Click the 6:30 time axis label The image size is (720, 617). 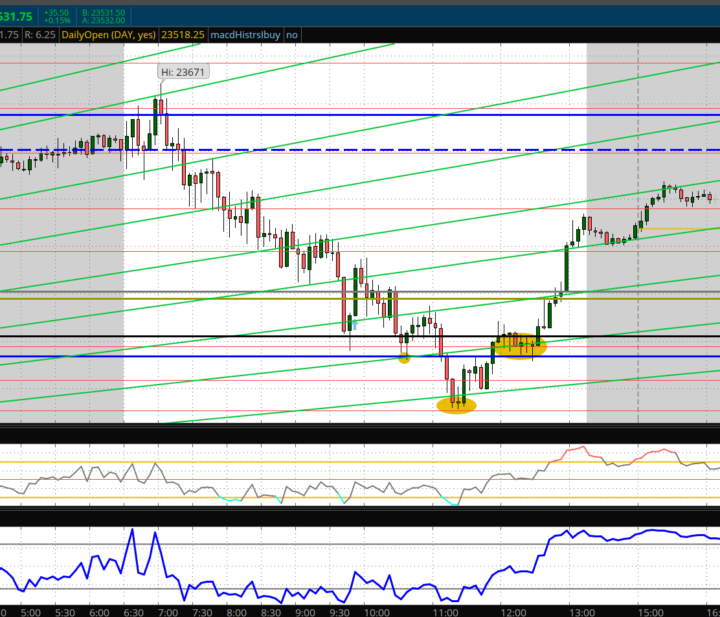click(x=134, y=612)
